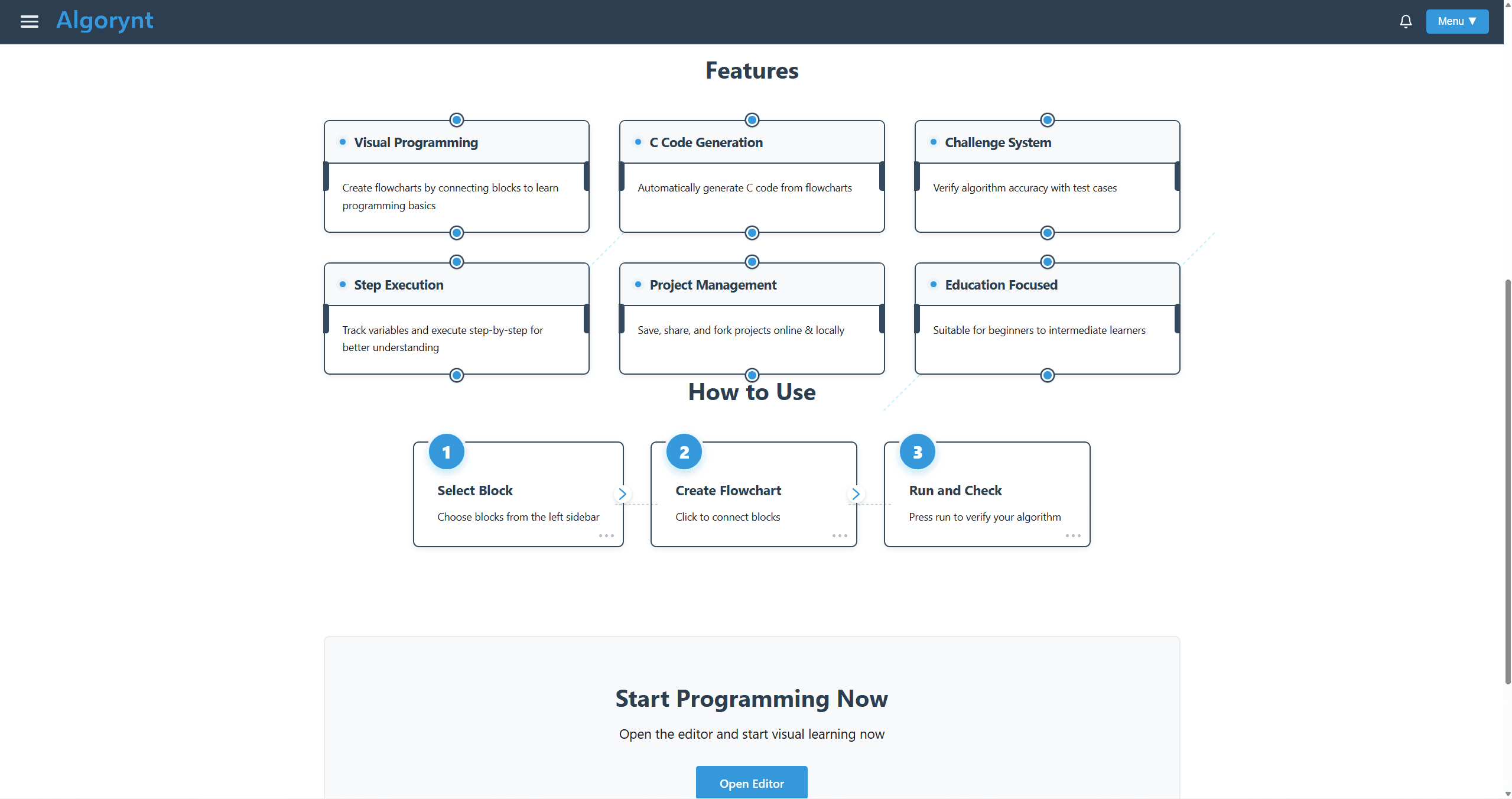Click chevron arrow after Select Block

622,494
